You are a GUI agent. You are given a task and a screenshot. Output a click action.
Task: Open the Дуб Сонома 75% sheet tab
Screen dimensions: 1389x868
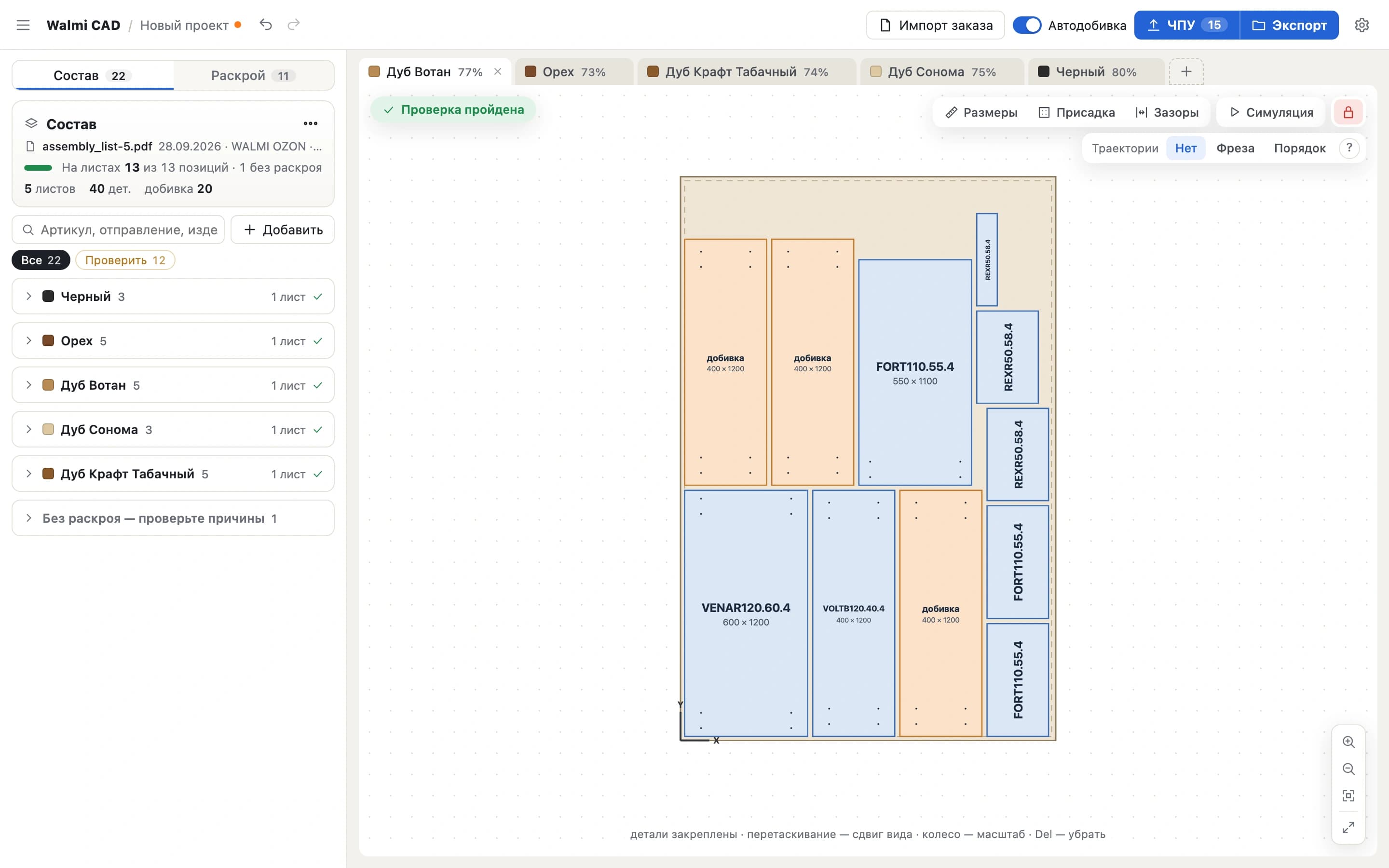[x=941, y=72]
